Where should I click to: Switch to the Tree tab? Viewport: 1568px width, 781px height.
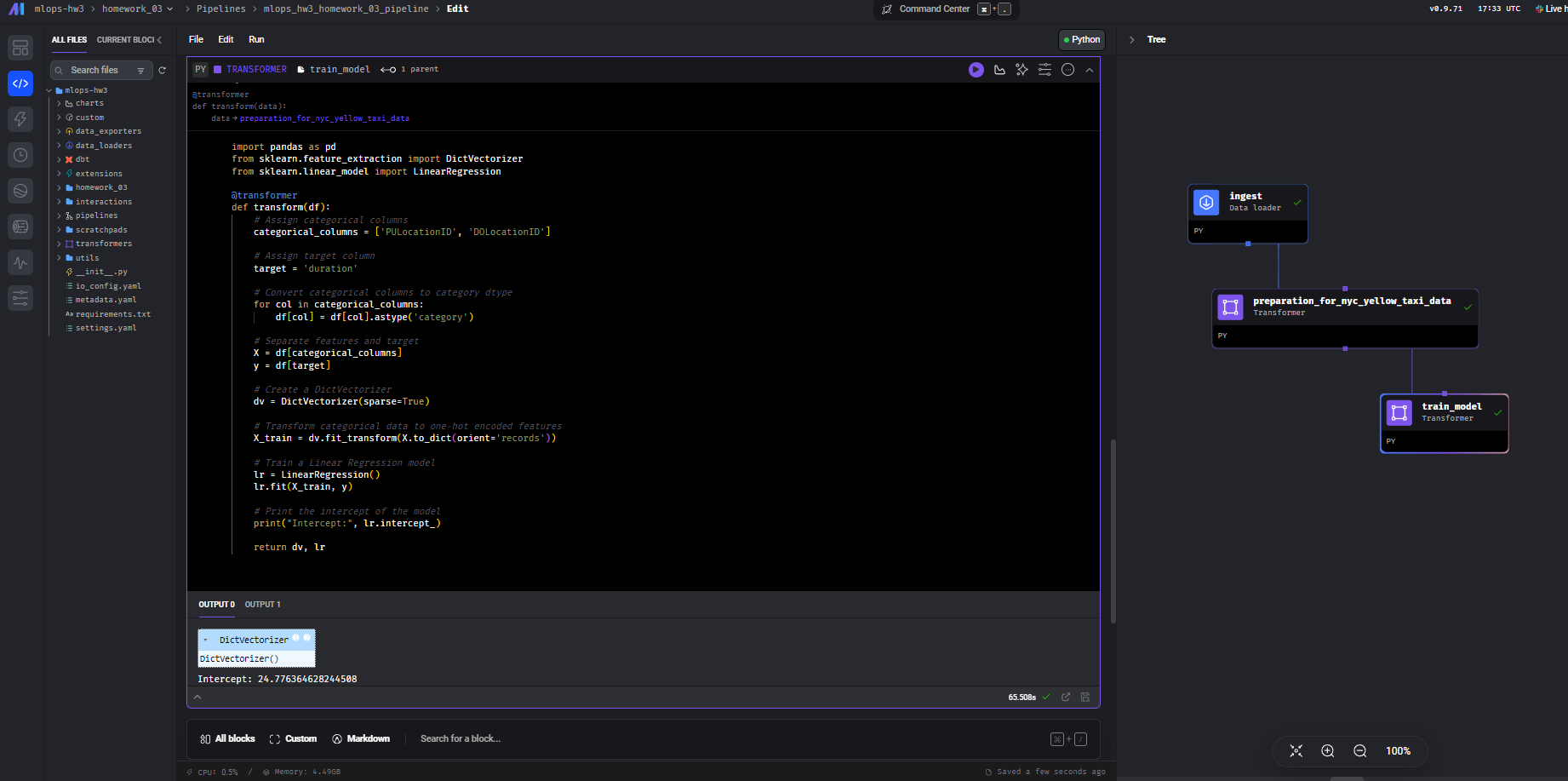point(1156,40)
